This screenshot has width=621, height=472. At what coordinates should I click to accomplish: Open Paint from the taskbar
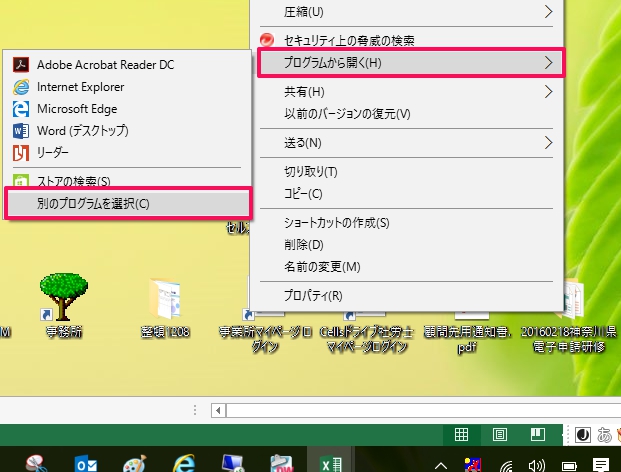(x=135, y=464)
